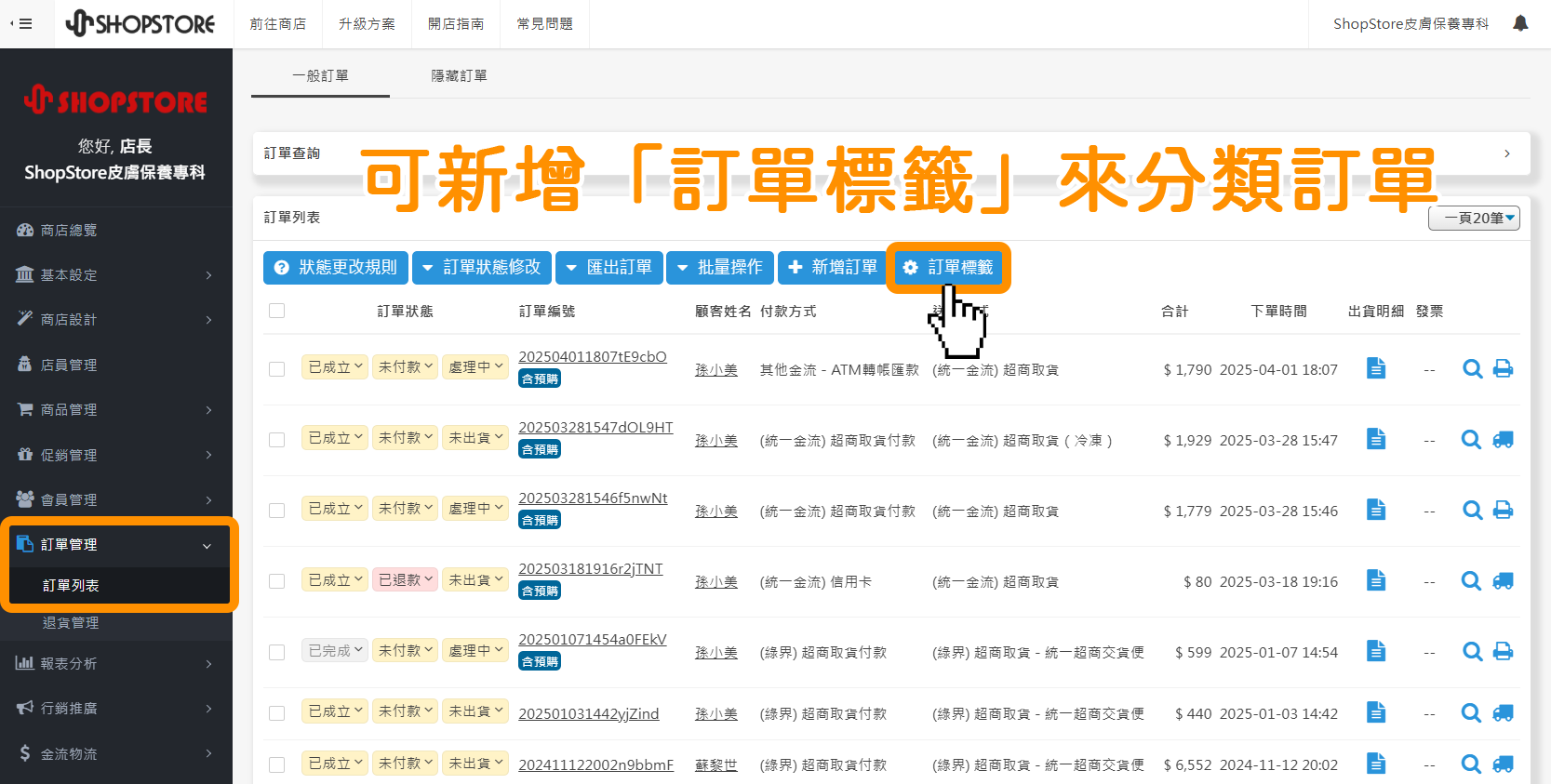Open shipping detail document for order 202503281546f5nwNt
1551x784 pixels.
(x=1376, y=510)
